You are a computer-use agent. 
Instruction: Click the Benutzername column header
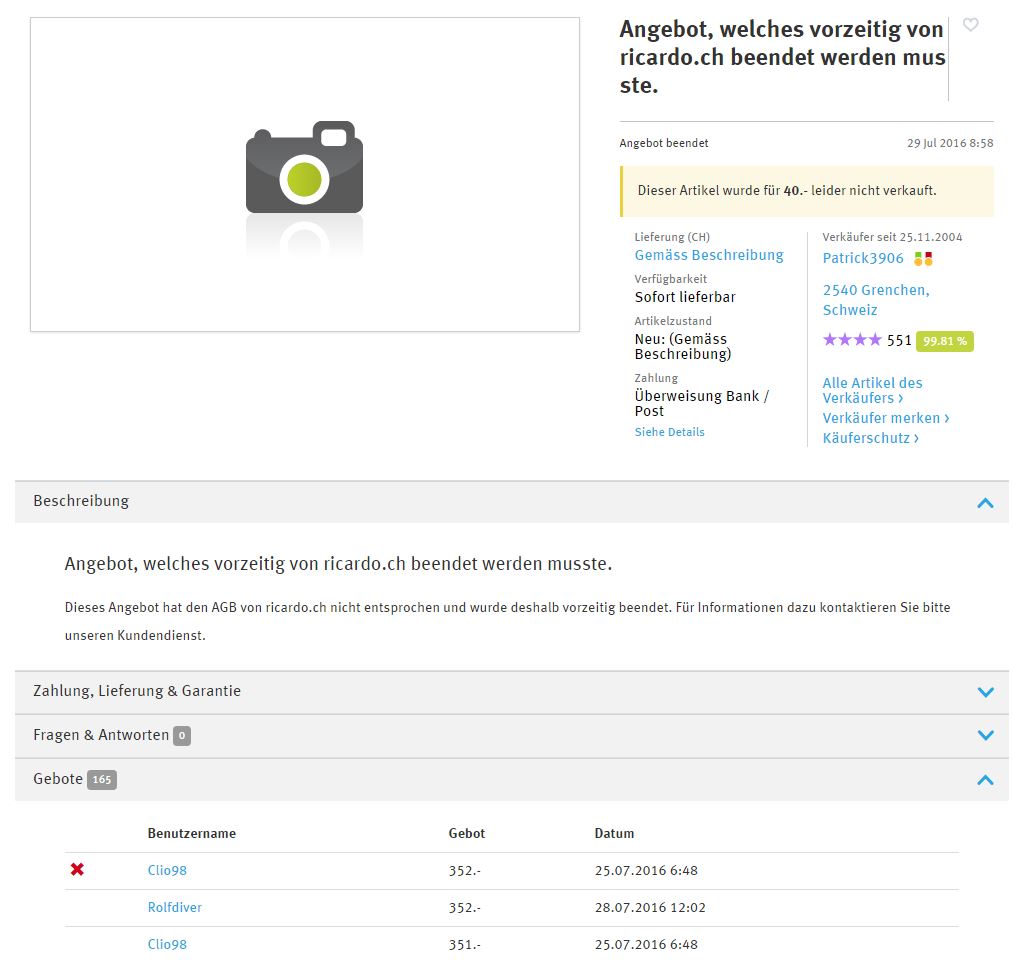(192, 833)
